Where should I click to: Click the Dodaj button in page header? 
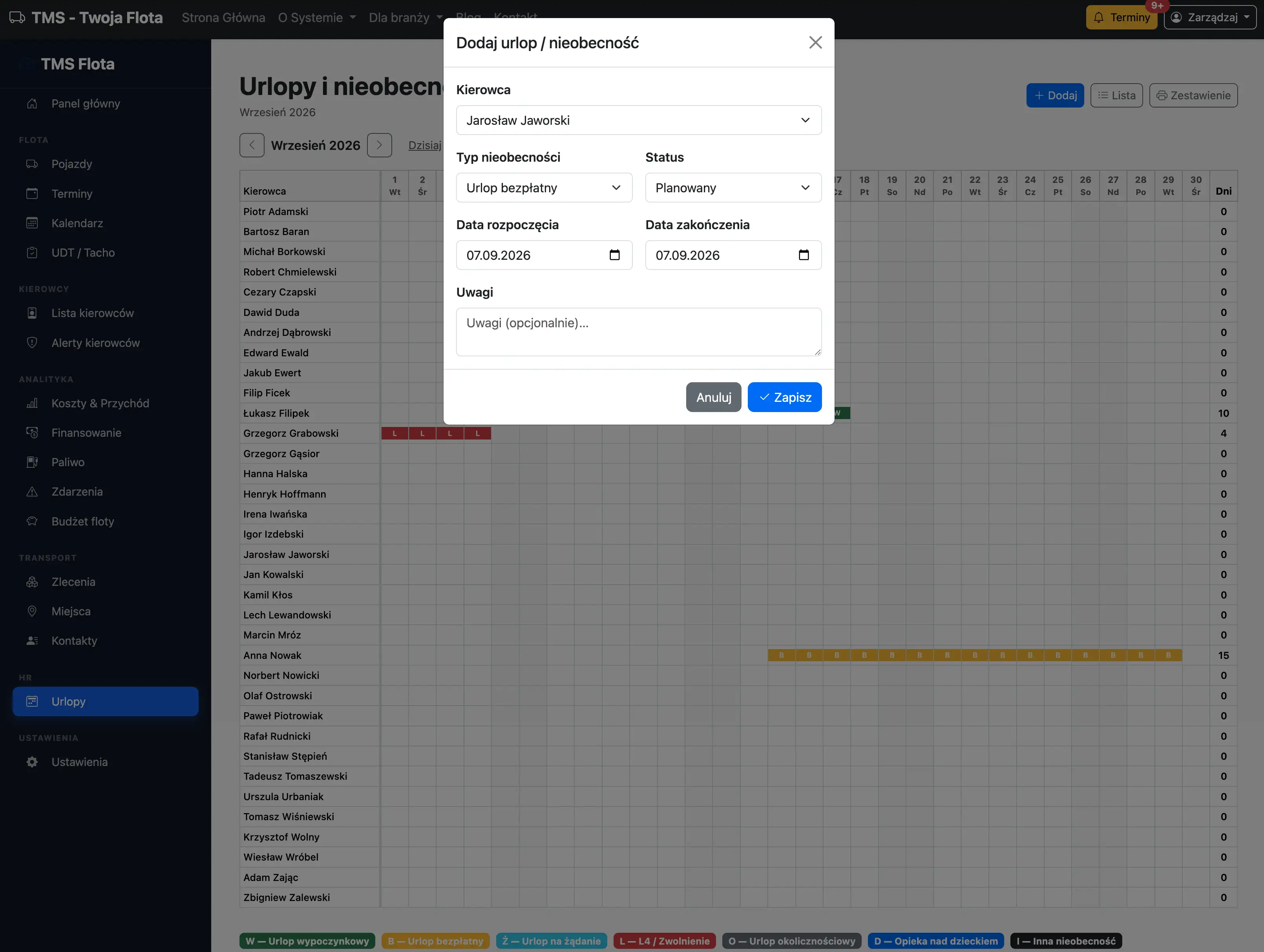(x=1054, y=95)
